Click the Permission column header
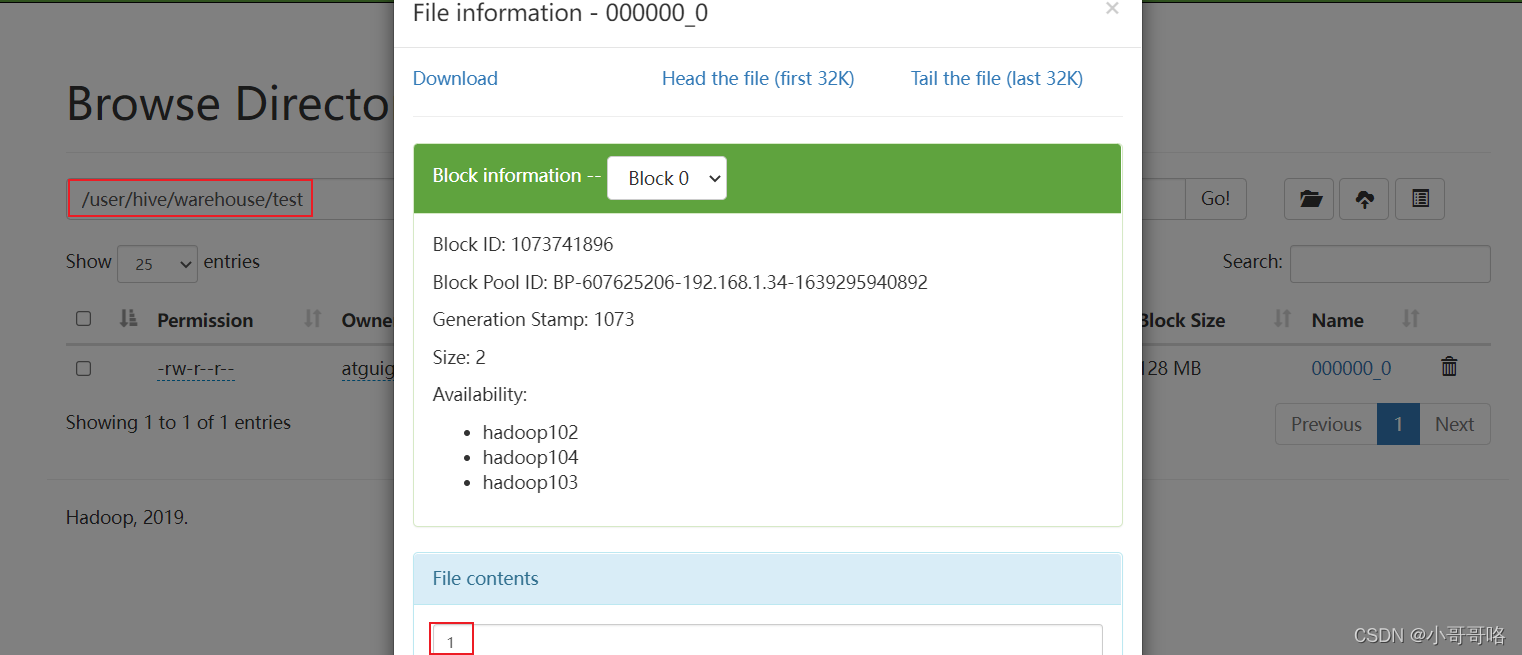 205,320
